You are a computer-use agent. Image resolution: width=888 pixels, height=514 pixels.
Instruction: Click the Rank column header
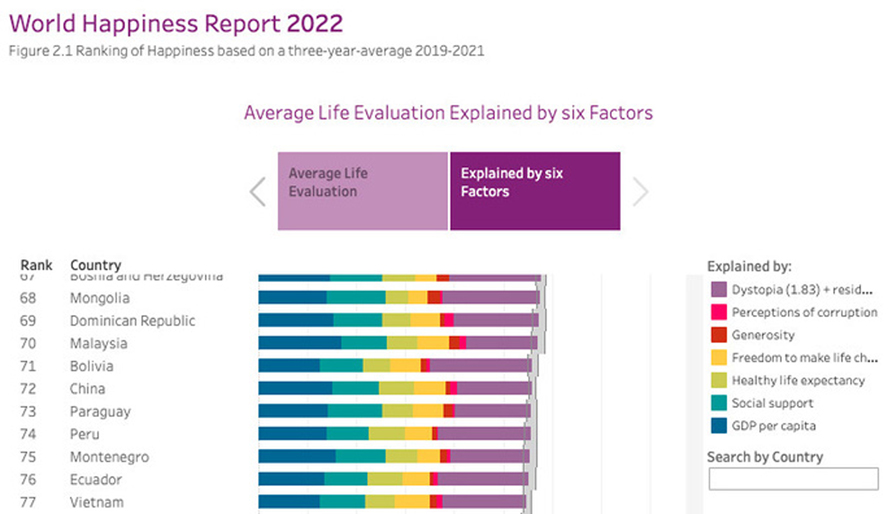click(x=36, y=265)
